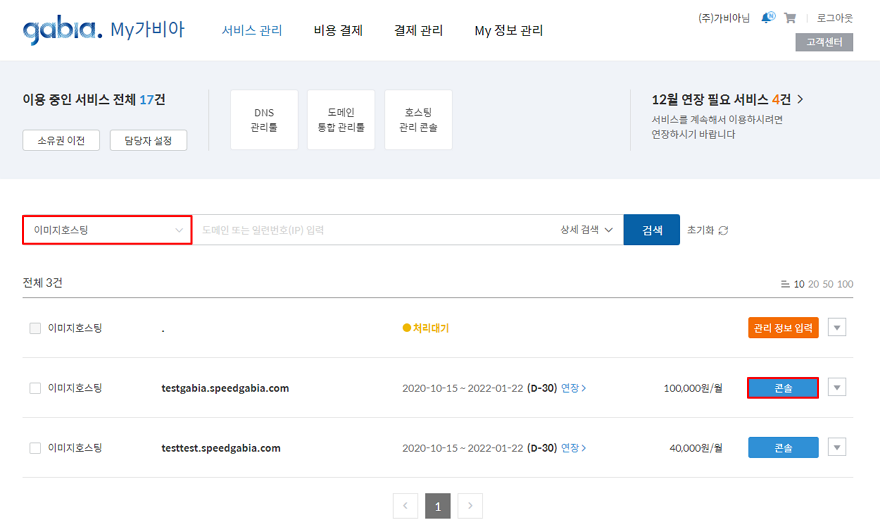The image size is (880, 532).
Task: Open 콘솔 for testgabia.speedgabia.com
Action: coord(783,388)
